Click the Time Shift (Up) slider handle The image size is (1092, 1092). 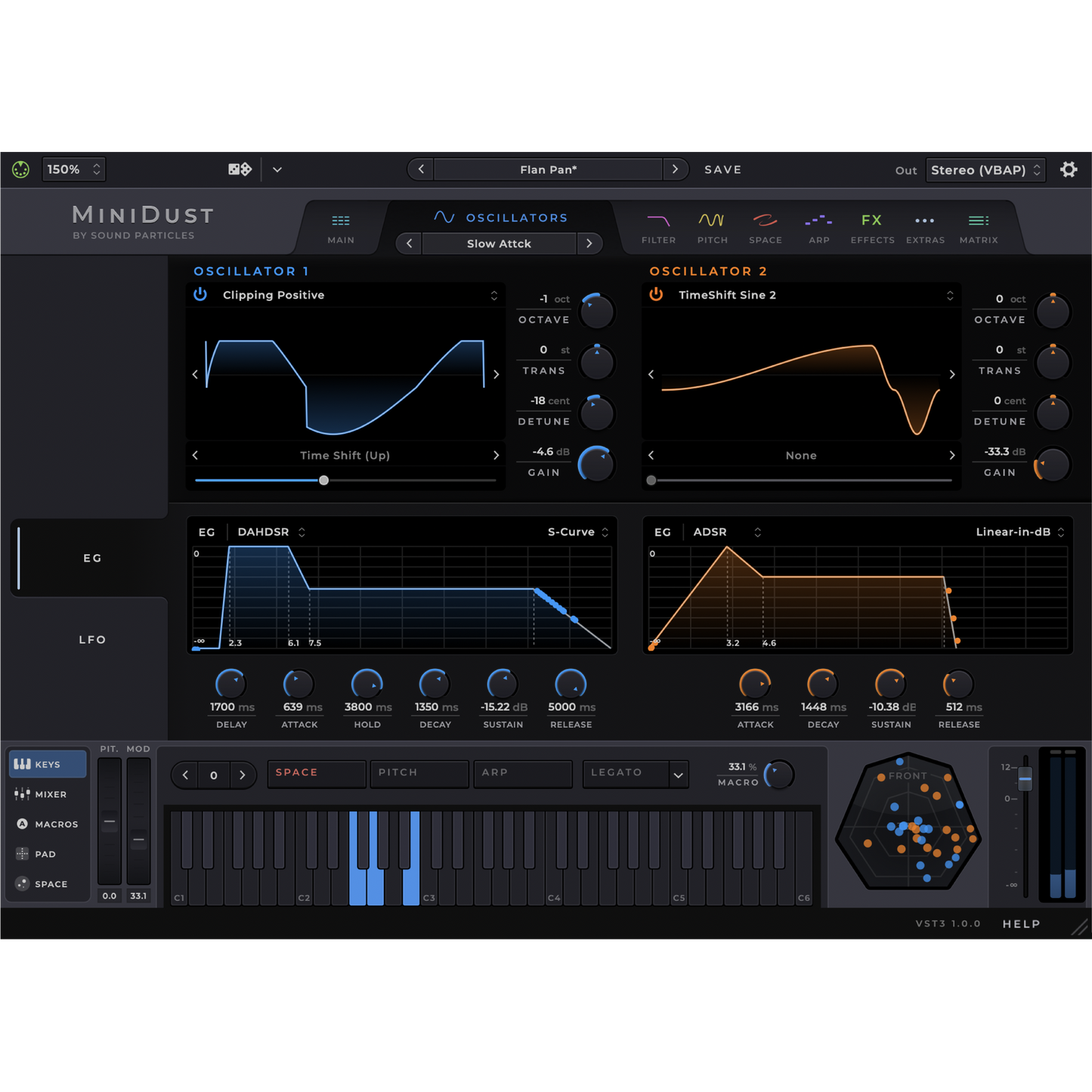[323, 480]
